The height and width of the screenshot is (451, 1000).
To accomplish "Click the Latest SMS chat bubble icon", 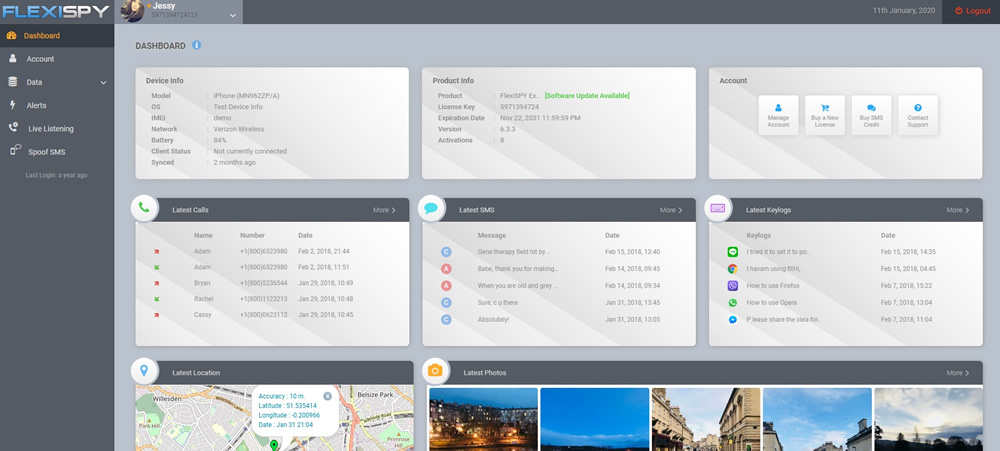I will 431,208.
